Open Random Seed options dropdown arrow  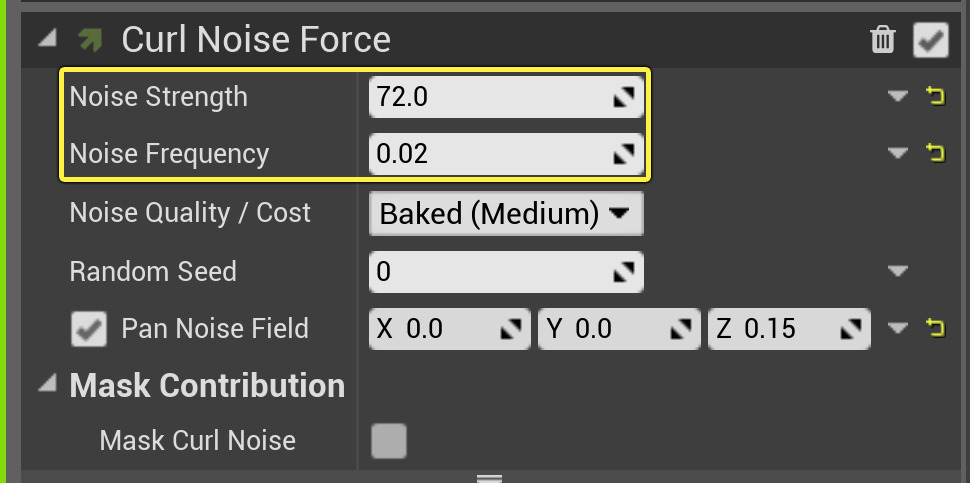(x=897, y=271)
